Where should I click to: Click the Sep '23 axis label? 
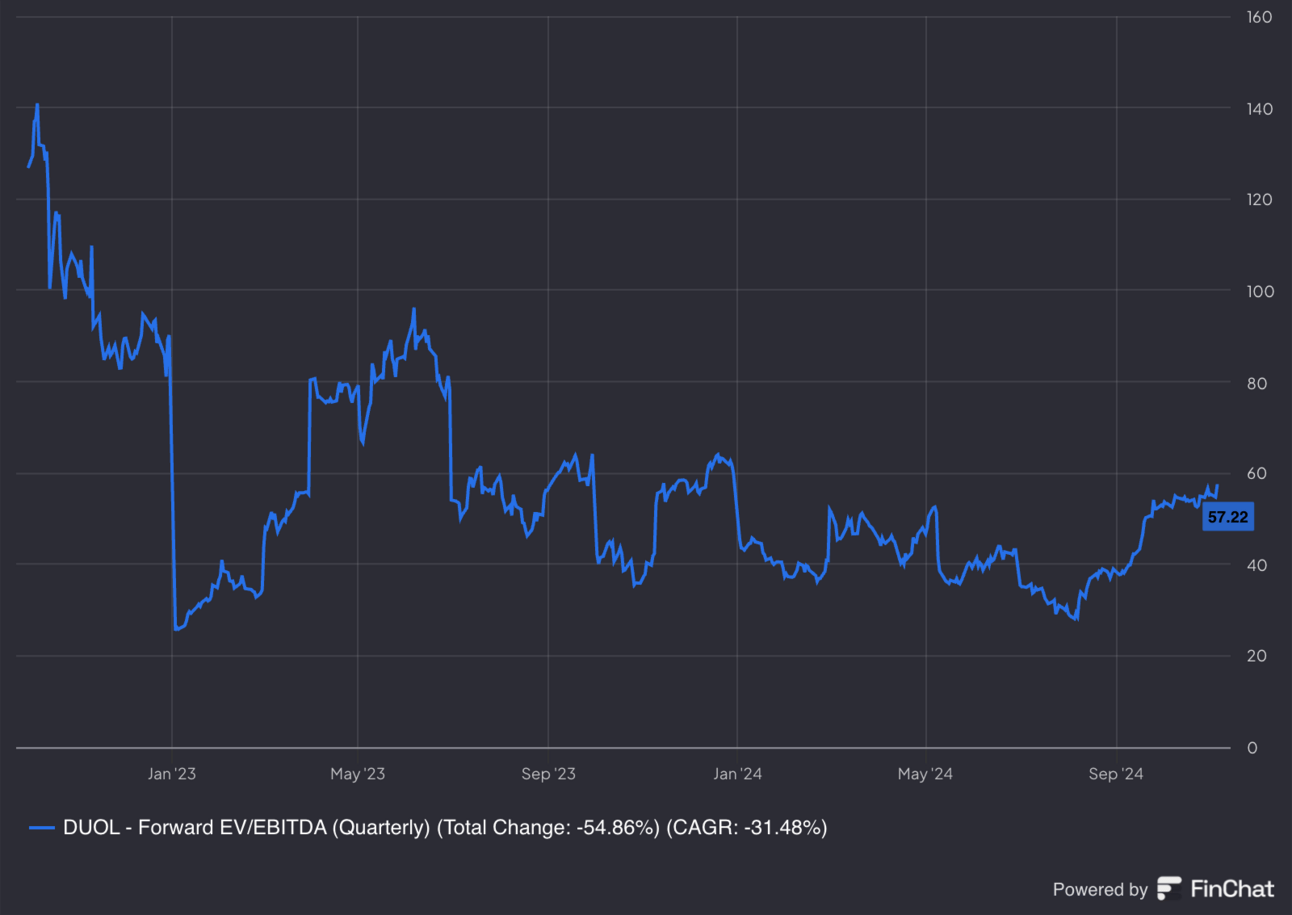click(549, 773)
